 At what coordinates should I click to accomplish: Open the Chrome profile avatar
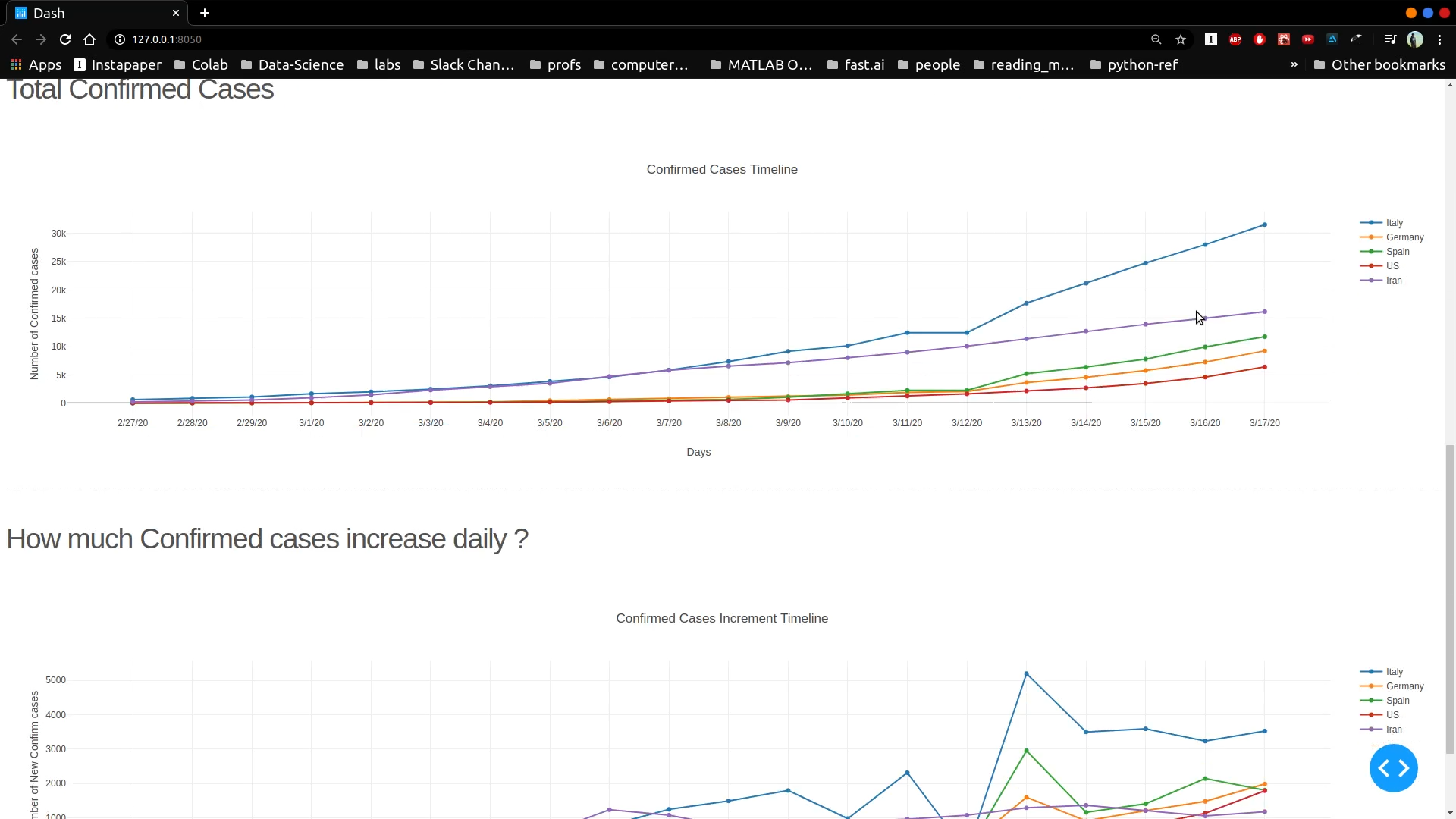click(x=1417, y=39)
